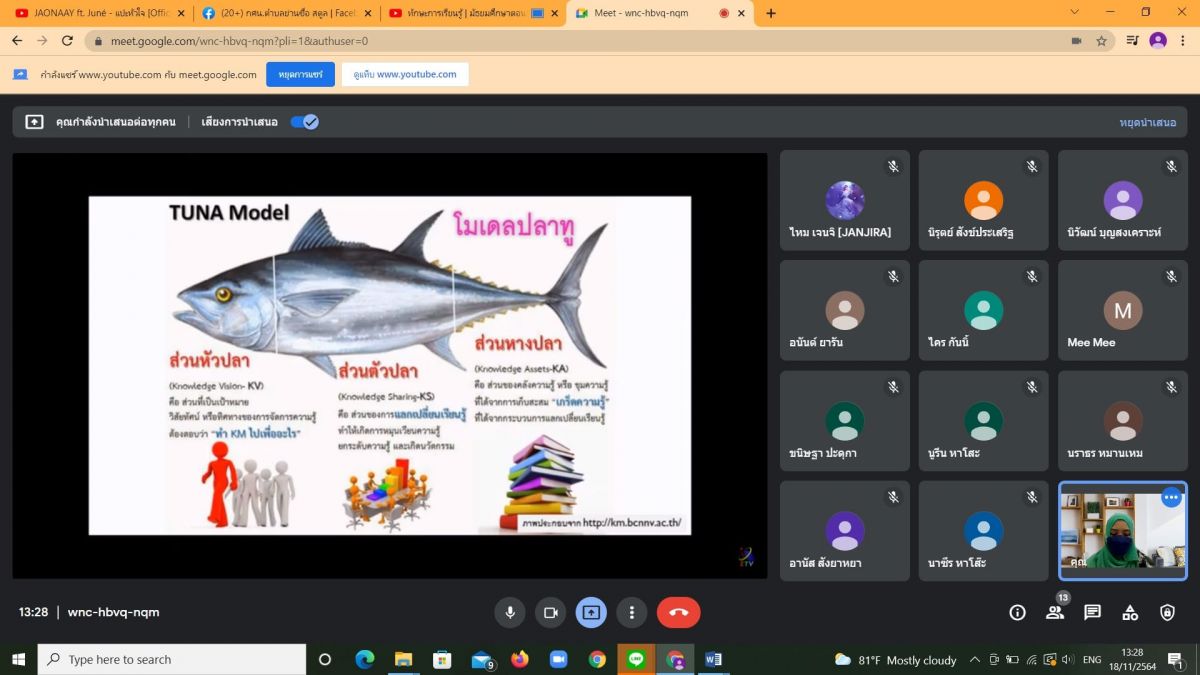Toggle presentation audio switch
The height and width of the screenshot is (675, 1200).
304,122
